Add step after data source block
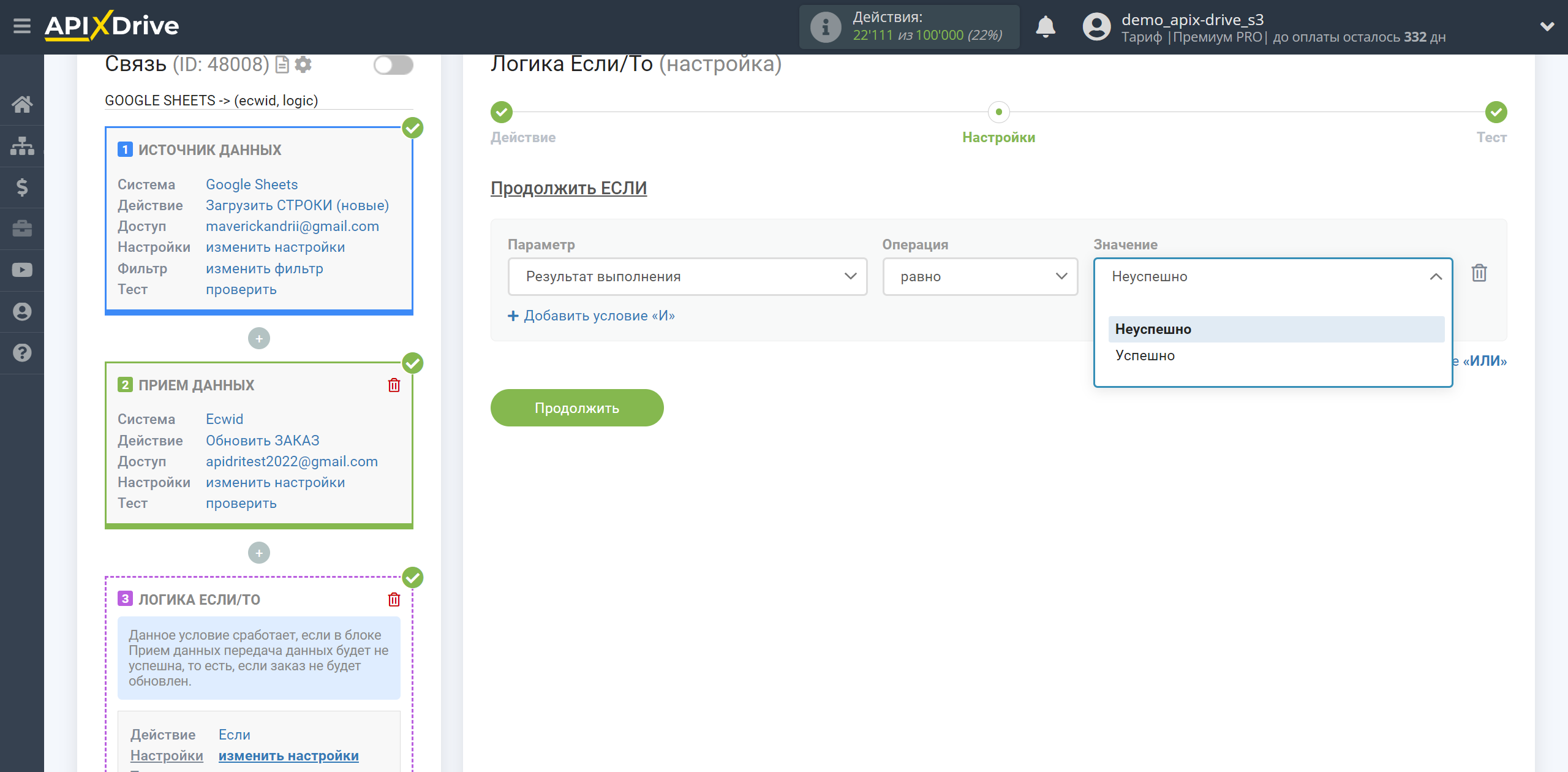The height and width of the screenshot is (772, 1568). [x=258, y=338]
